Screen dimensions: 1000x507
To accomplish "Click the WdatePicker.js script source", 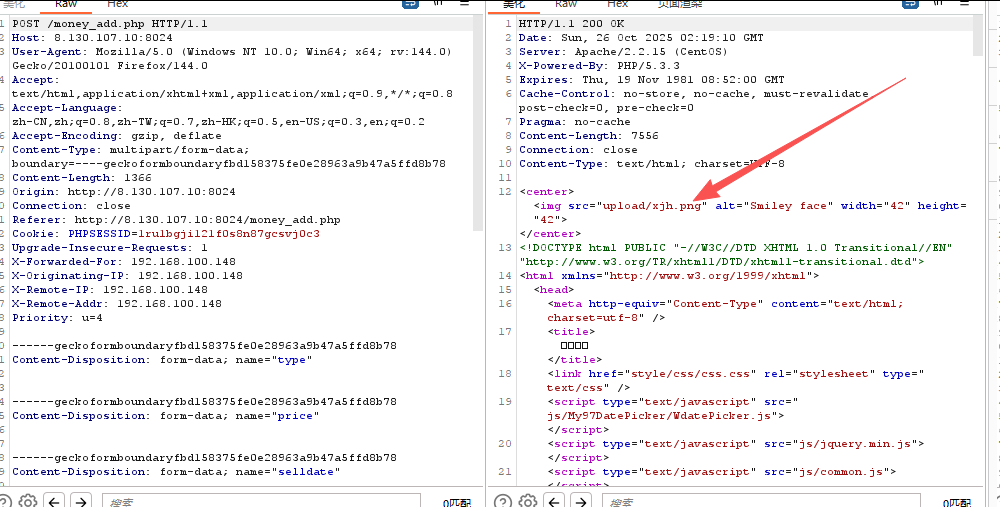I will [x=658, y=416].
